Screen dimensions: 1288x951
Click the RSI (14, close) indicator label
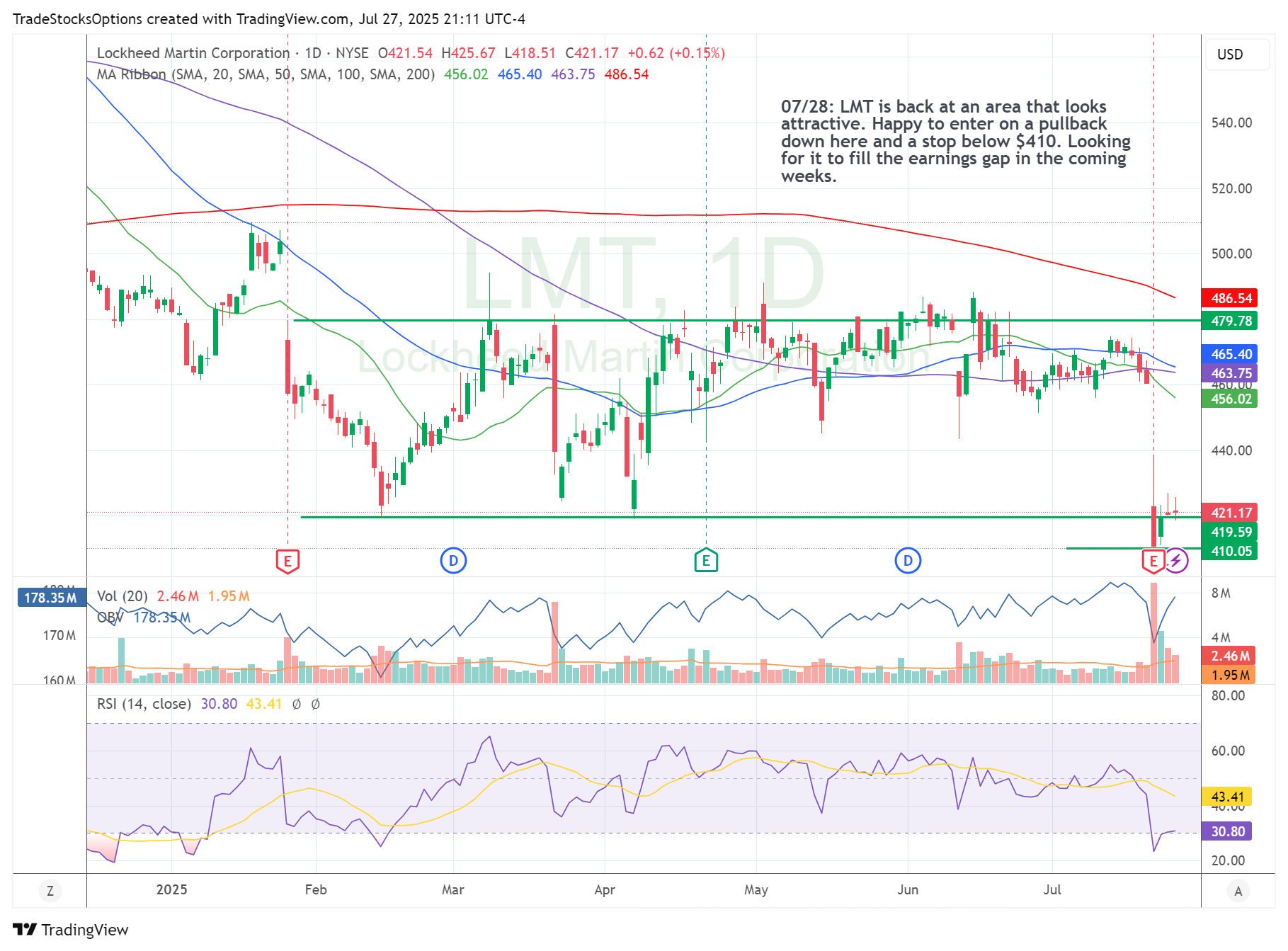pos(144,704)
